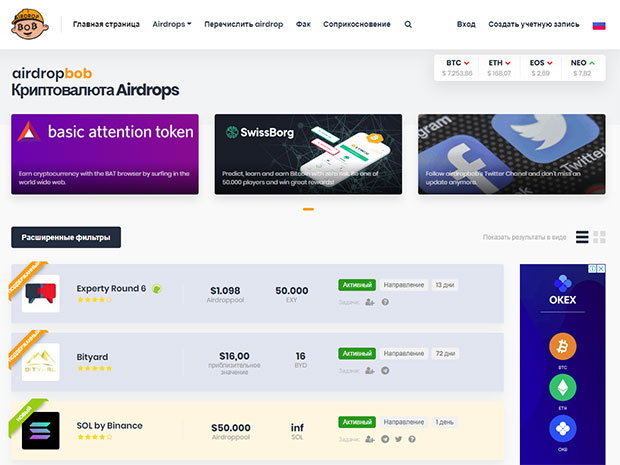The width and height of the screenshot is (620, 465).
Task: Click the EOS price ticker
Action: point(541,68)
